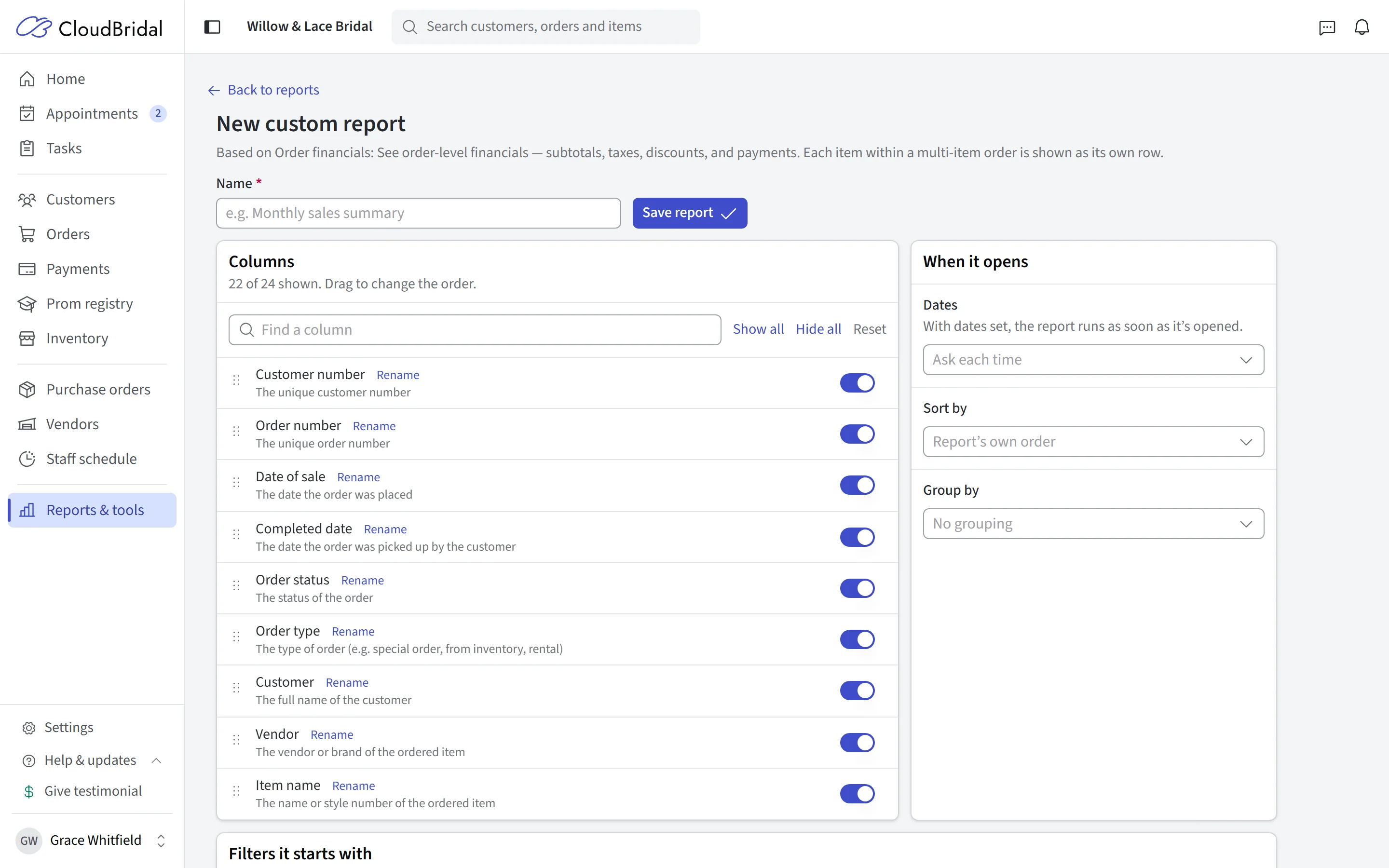This screenshot has width=1389, height=868.
Task: Rename the Date of sale column
Action: tap(358, 477)
